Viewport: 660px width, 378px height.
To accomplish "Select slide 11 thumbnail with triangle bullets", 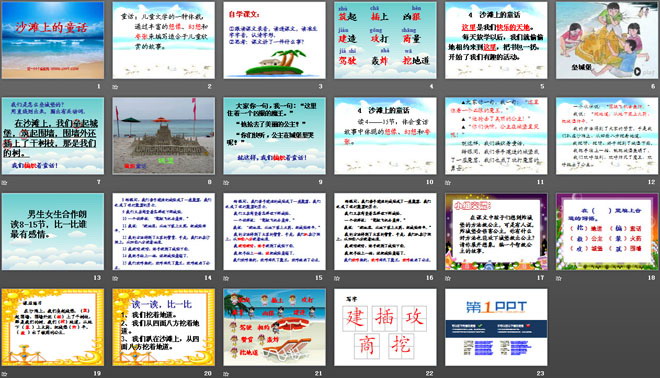I will click(496, 136).
